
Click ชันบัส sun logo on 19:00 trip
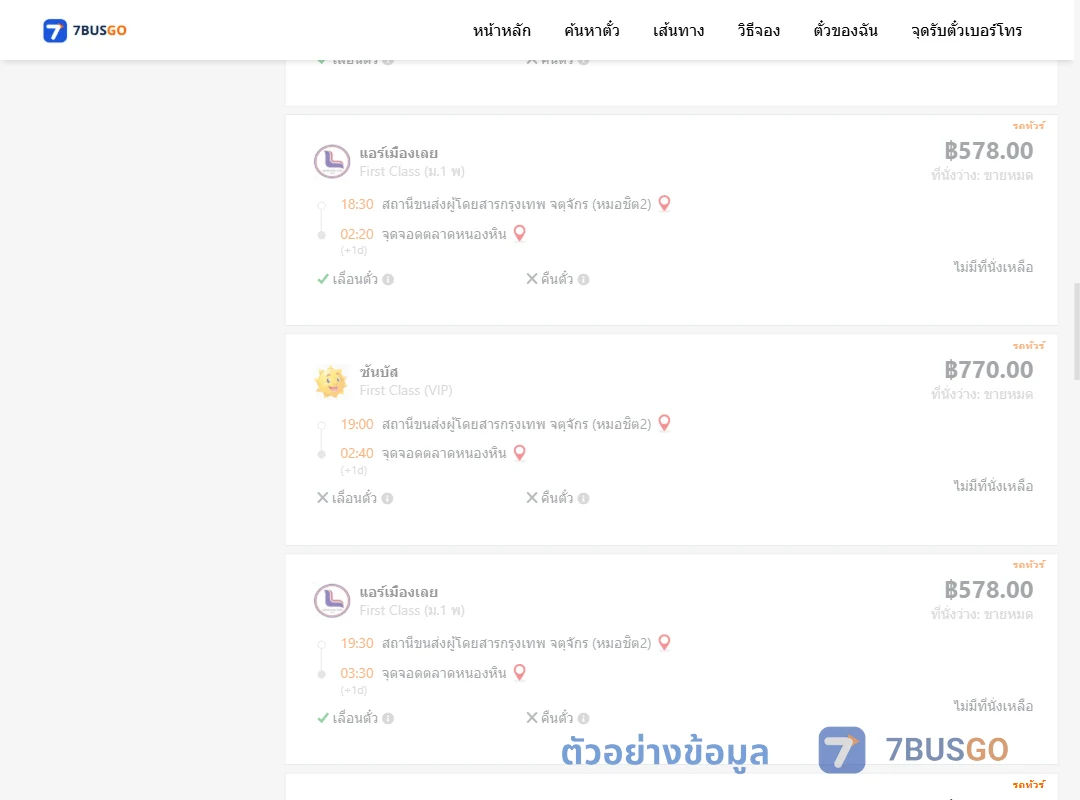point(331,381)
